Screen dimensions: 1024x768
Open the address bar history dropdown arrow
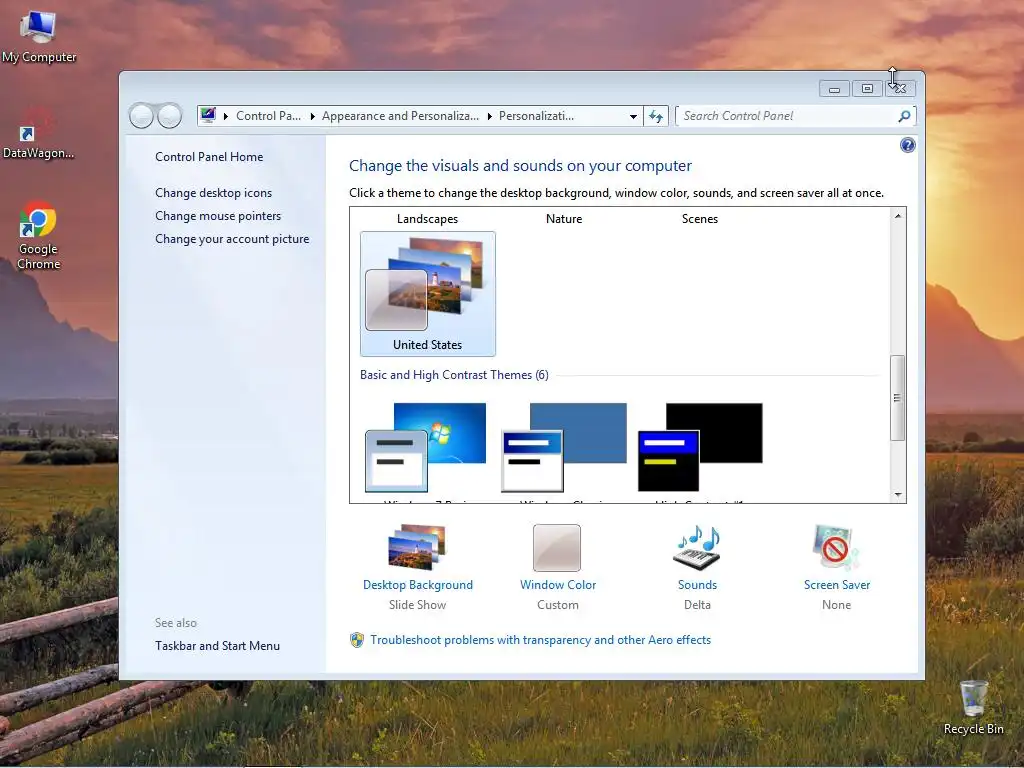(633, 116)
